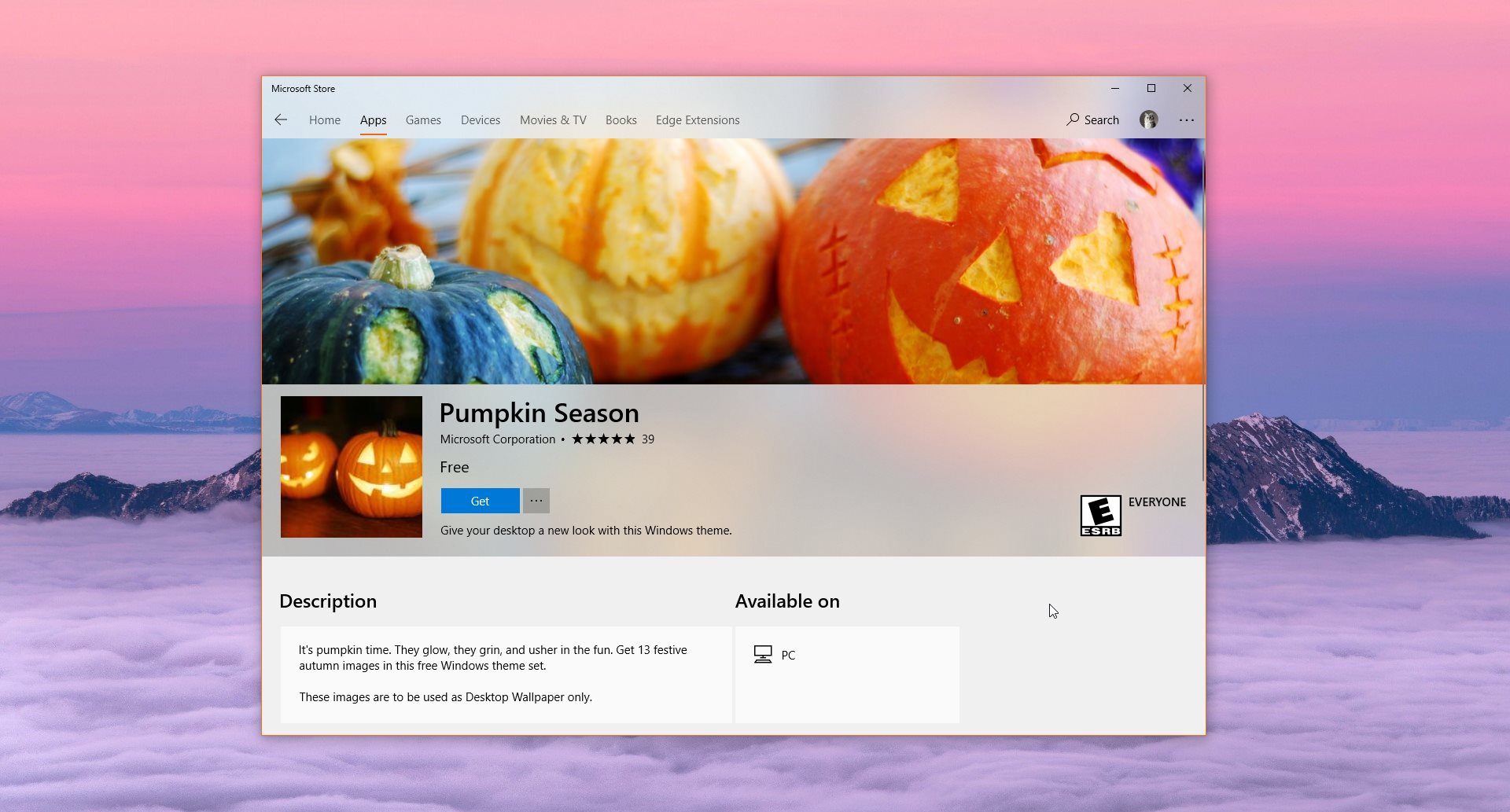
Task: Click the pumpkin hero banner image
Action: click(732, 262)
